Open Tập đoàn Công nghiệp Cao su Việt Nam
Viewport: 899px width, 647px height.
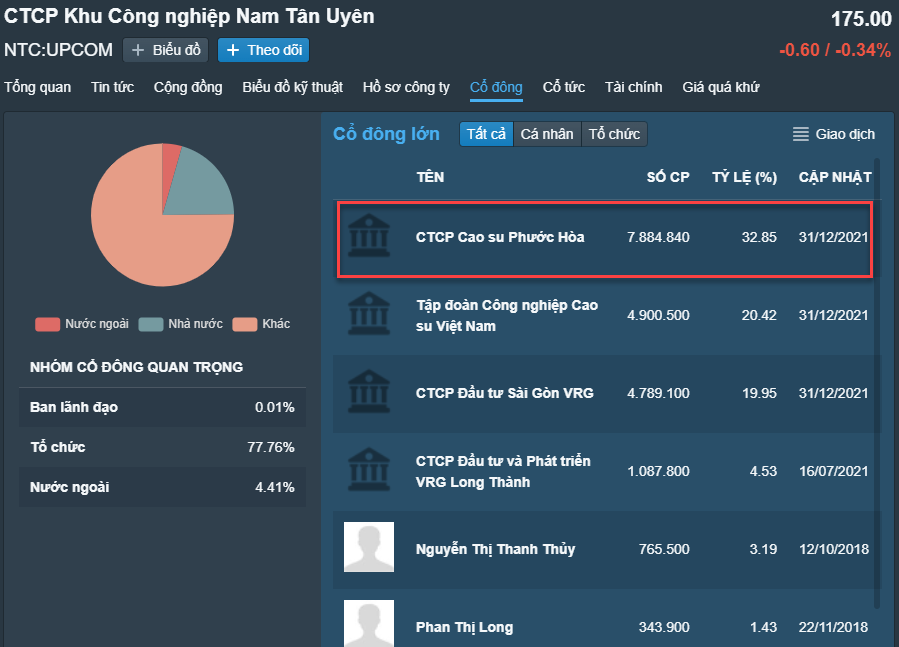click(x=507, y=315)
